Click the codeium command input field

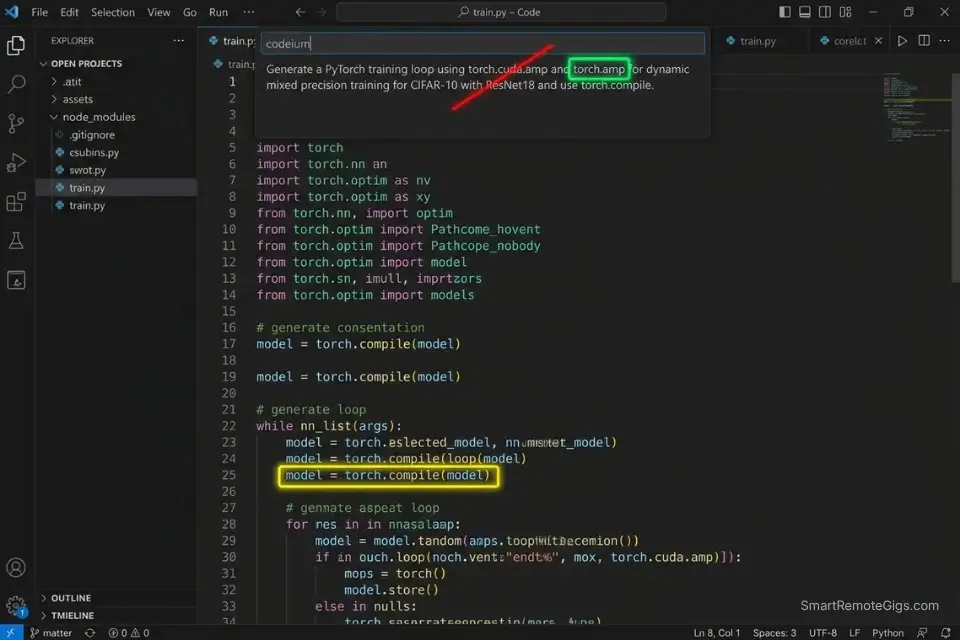[482, 44]
